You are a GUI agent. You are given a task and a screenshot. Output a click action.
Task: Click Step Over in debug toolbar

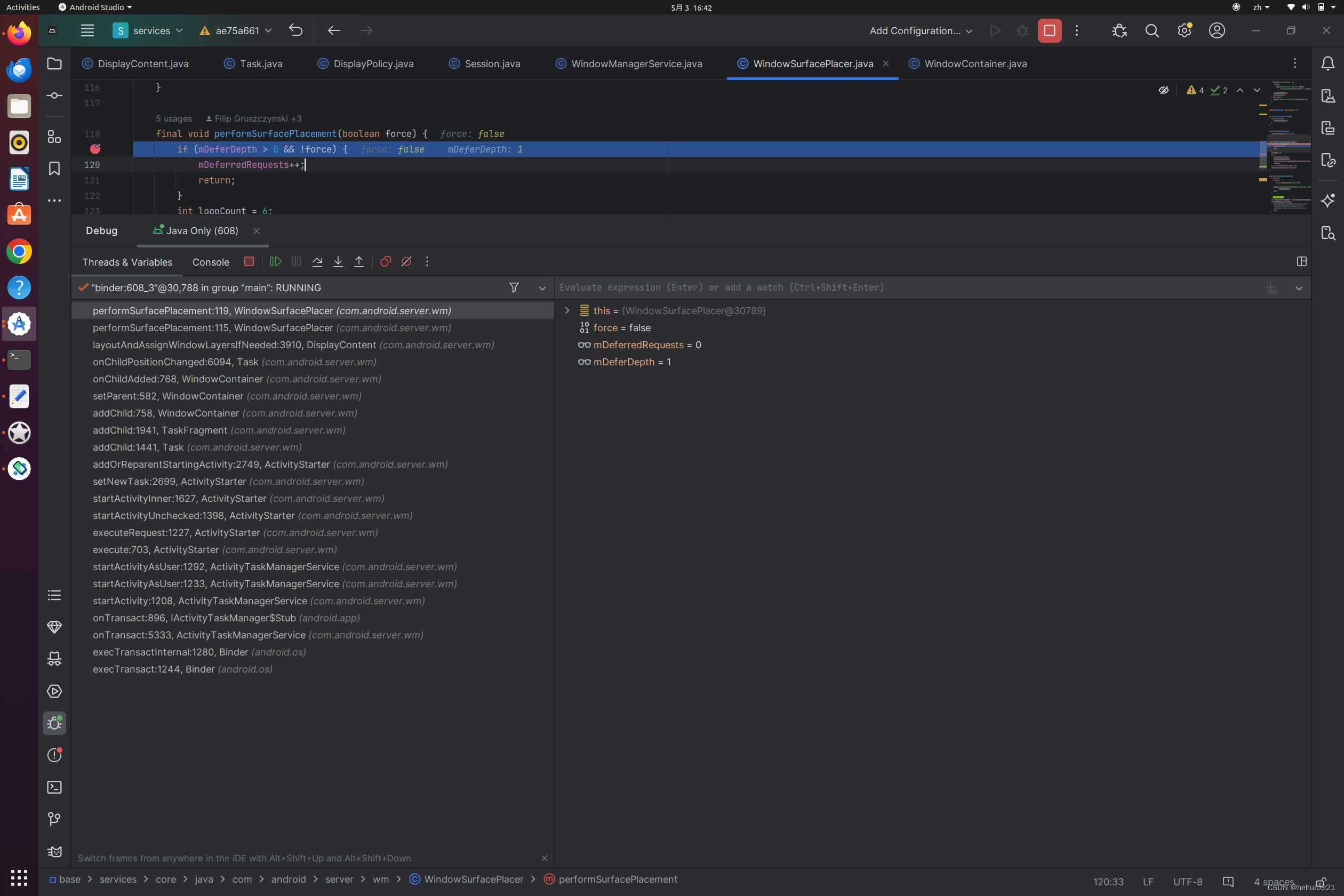[x=317, y=262]
